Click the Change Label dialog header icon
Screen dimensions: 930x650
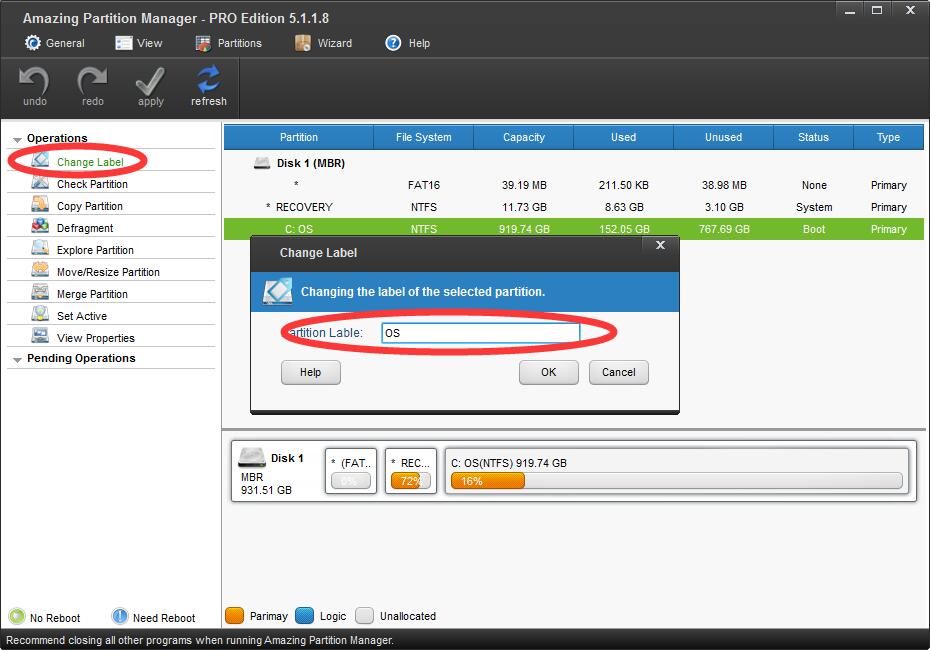coord(278,291)
